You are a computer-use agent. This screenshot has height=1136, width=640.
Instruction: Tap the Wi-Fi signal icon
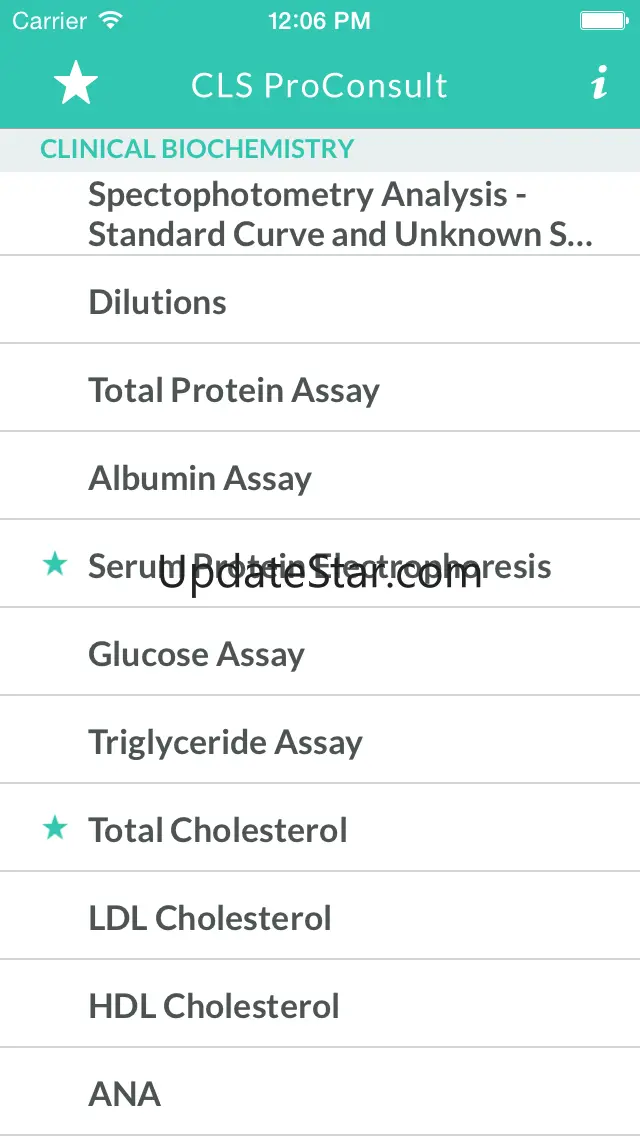pyautogui.click(x=111, y=20)
